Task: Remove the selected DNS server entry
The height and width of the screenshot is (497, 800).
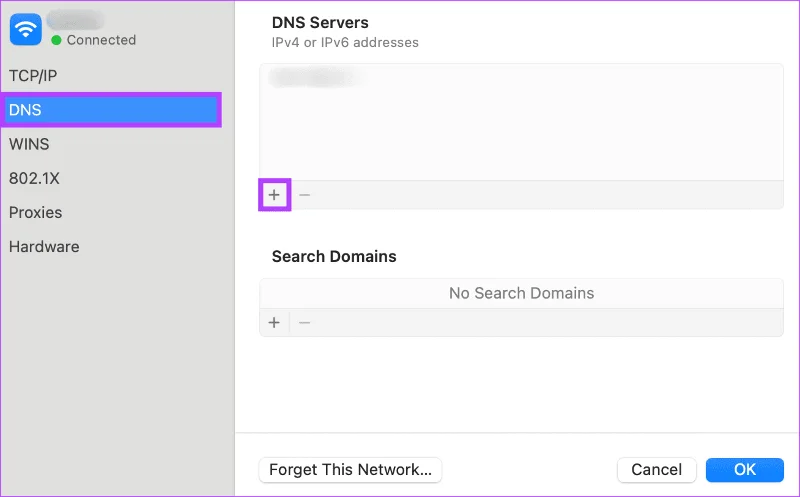Action: point(305,195)
